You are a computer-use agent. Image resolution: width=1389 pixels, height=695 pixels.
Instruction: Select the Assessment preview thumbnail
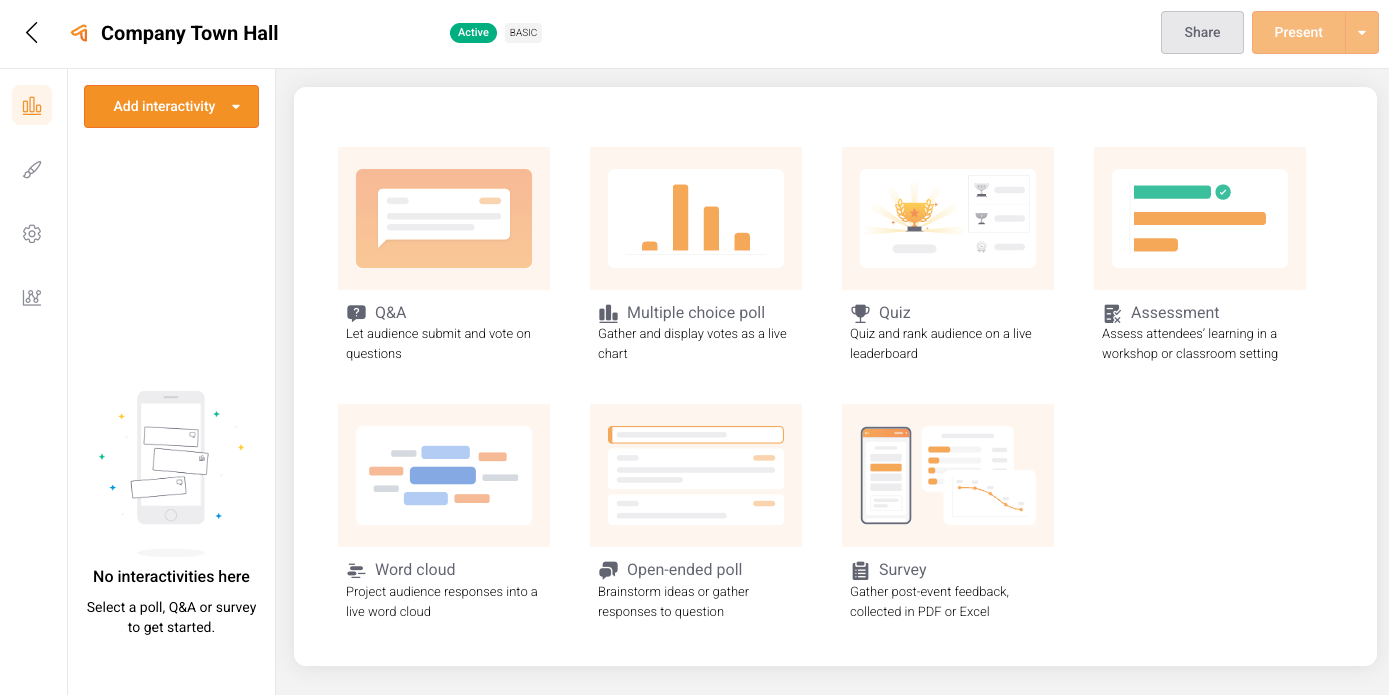click(x=1200, y=218)
